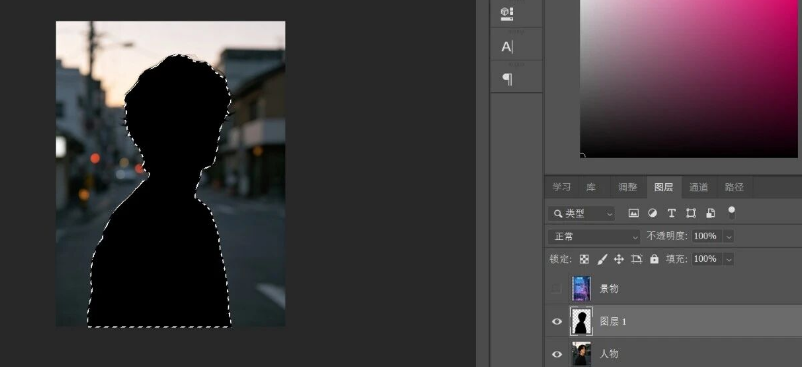The width and height of the screenshot is (802, 367).
Task: Open the Character panel (A icon)
Action: 507,47
